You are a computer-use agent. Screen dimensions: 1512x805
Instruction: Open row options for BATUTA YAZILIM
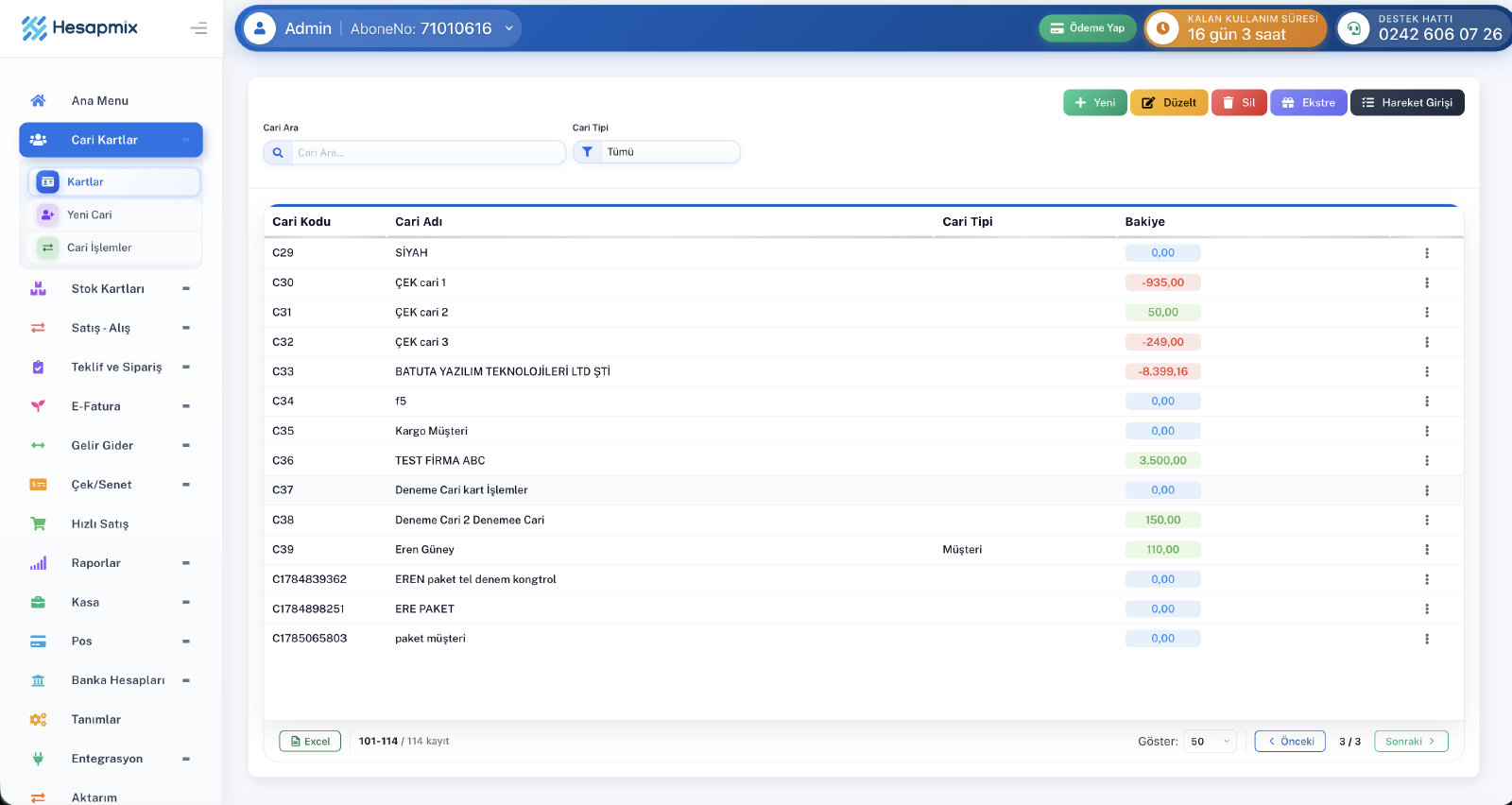coord(1427,371)
